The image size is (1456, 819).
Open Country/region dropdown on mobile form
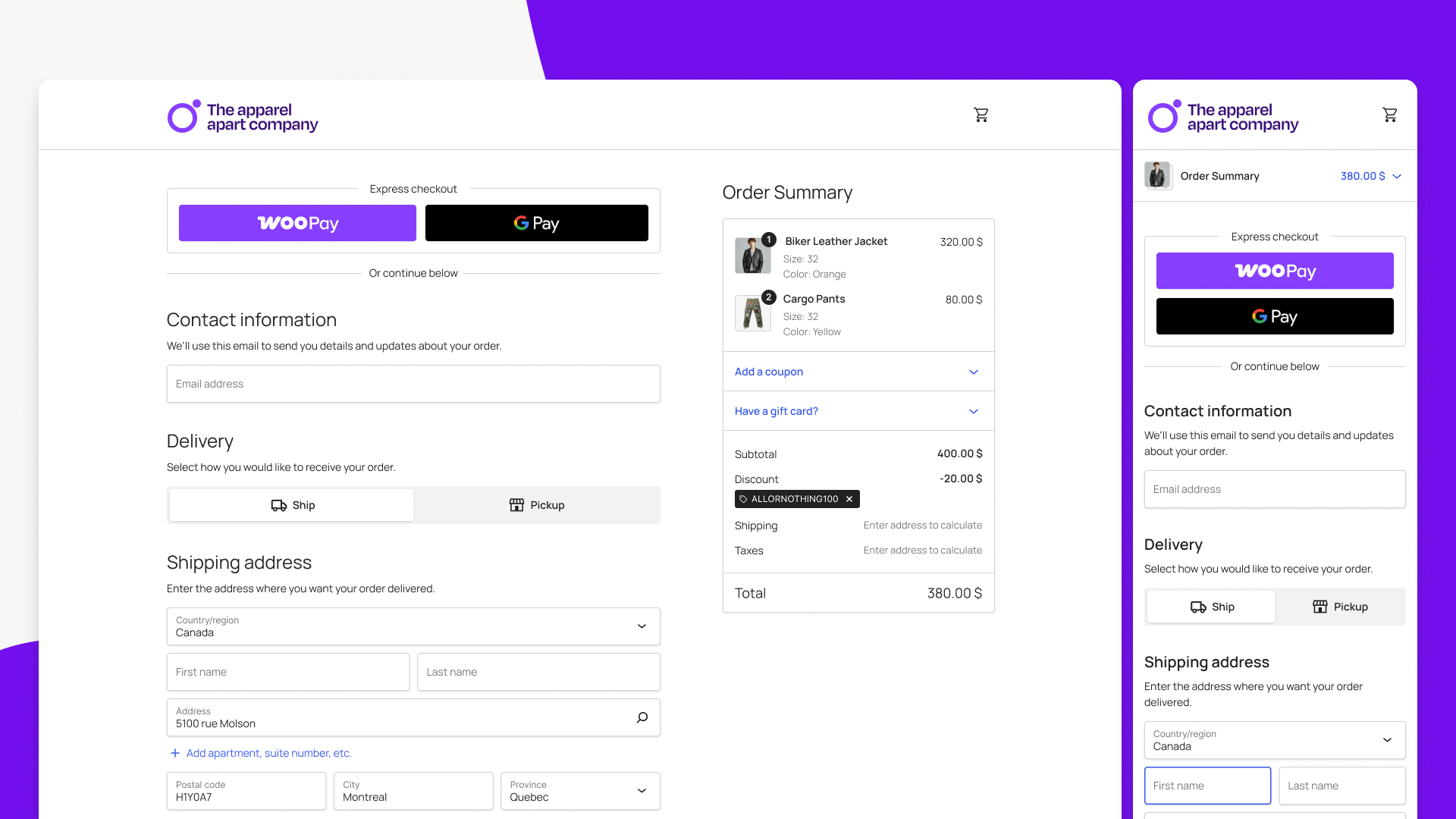pos(1275,740)
